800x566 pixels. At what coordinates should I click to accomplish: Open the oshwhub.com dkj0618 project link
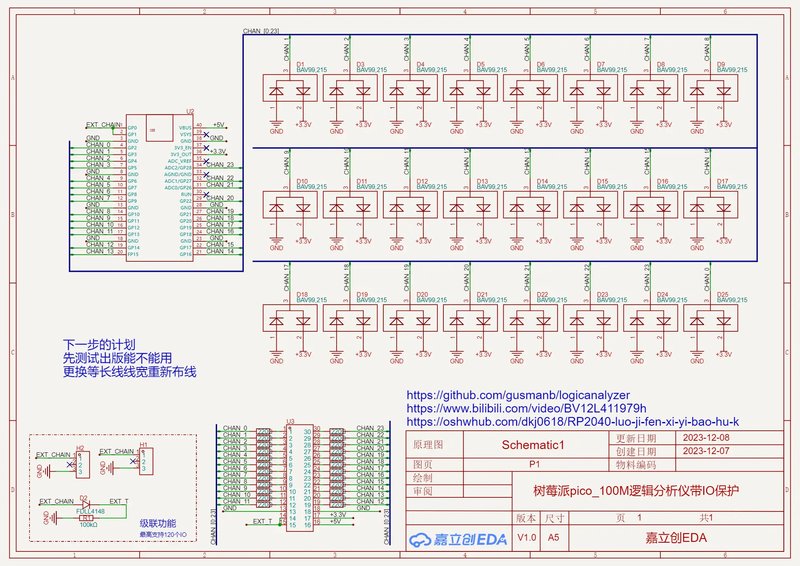(572, 422)
